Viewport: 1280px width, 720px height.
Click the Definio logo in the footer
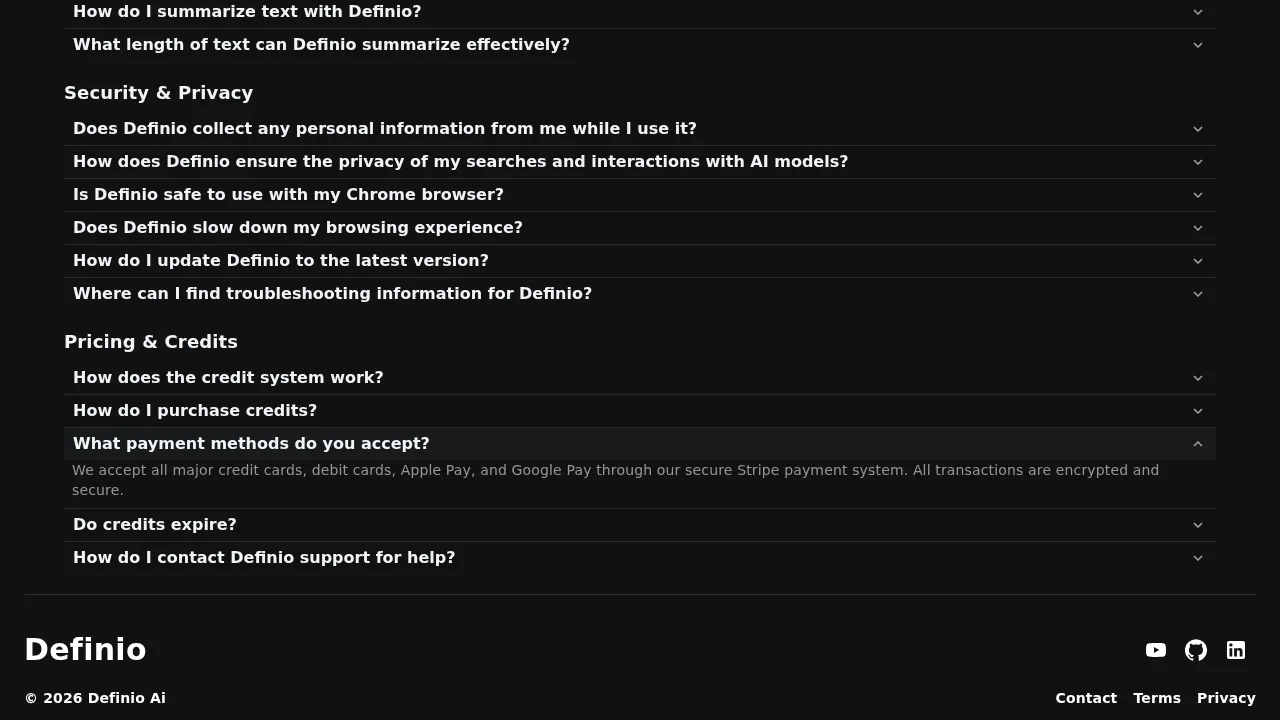point(85,649)
